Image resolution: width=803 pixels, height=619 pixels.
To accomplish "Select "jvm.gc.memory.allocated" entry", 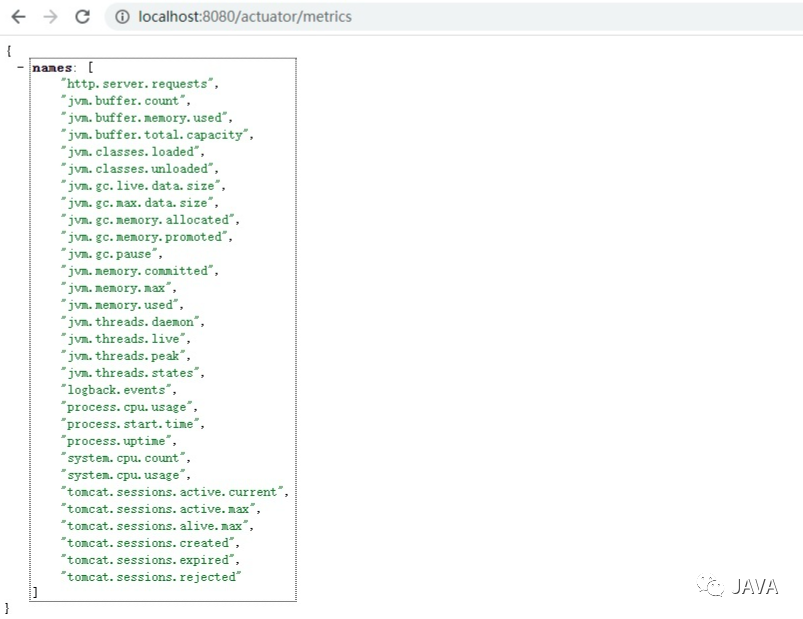I will click(x=147, y=220).
